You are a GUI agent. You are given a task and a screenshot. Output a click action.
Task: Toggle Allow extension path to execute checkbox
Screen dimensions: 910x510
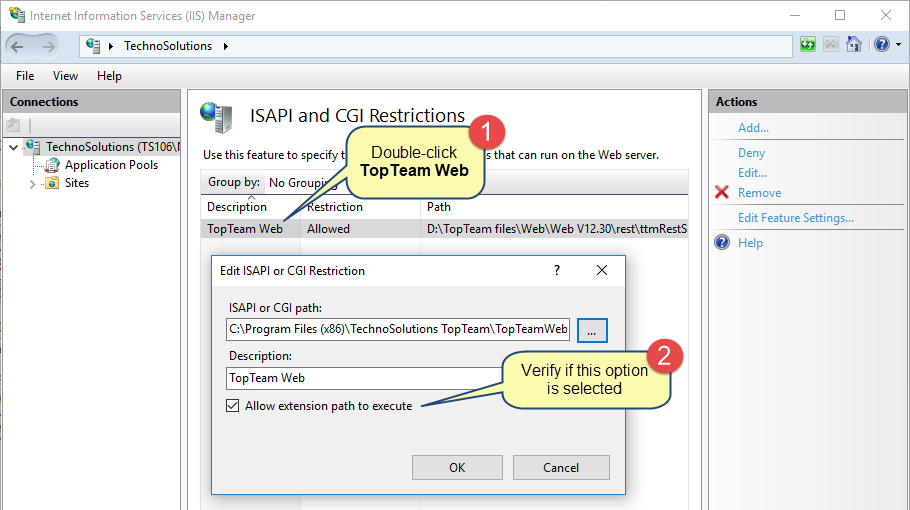[x=233, y=406]
